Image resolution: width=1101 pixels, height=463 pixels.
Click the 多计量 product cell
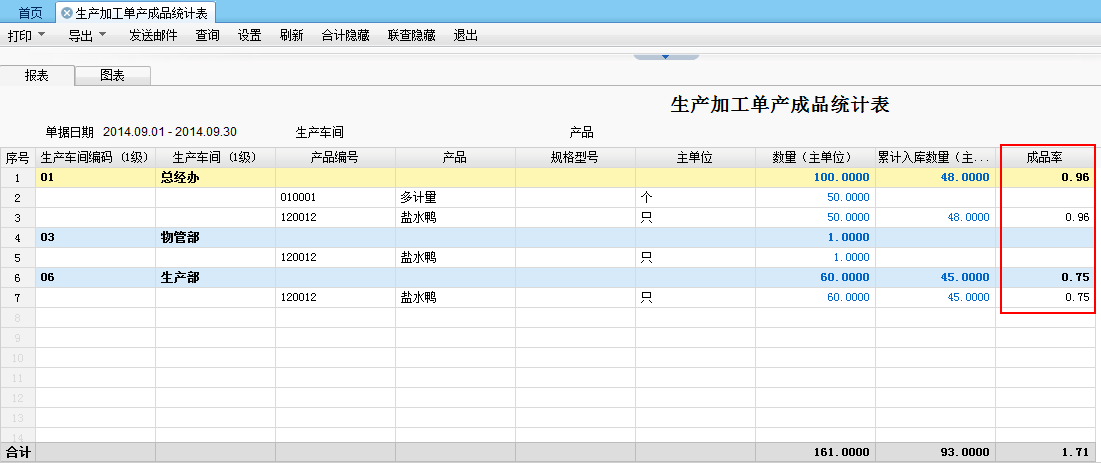[x=418, y=197]
